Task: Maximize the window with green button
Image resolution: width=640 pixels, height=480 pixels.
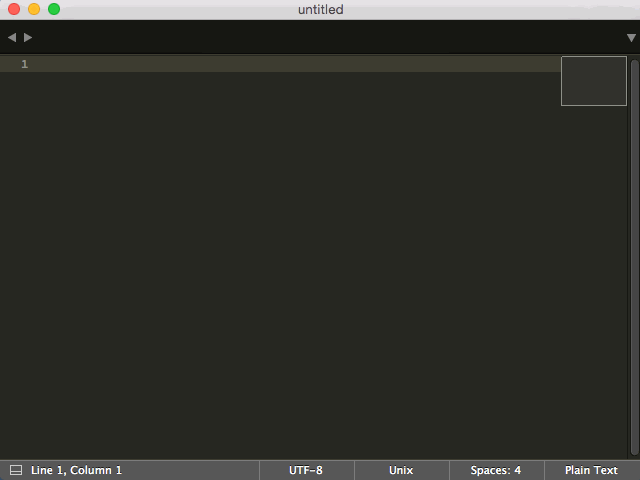Action: (x=54, y=9)
